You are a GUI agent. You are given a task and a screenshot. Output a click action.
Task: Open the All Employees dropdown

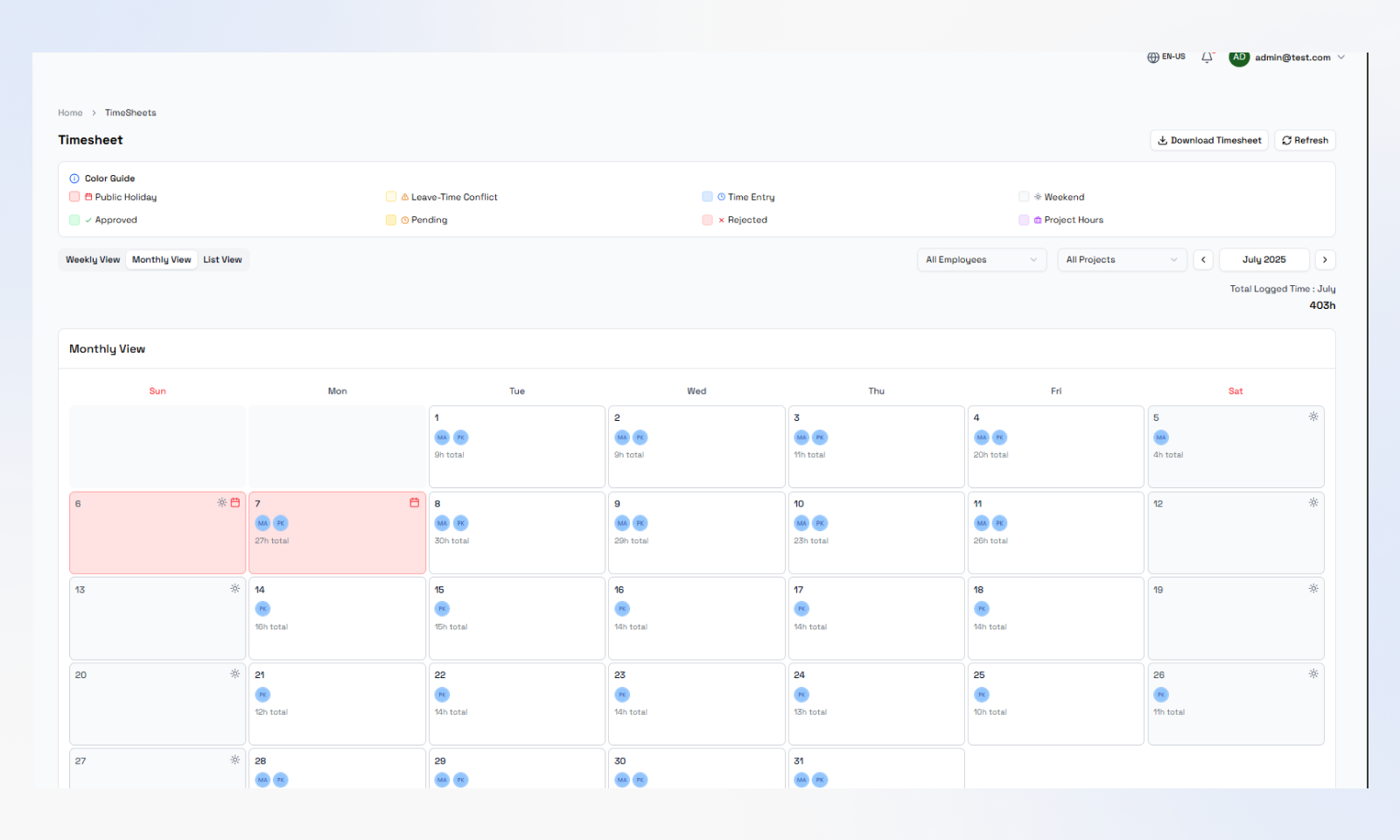pyautogui.click(x=981, y=260)
